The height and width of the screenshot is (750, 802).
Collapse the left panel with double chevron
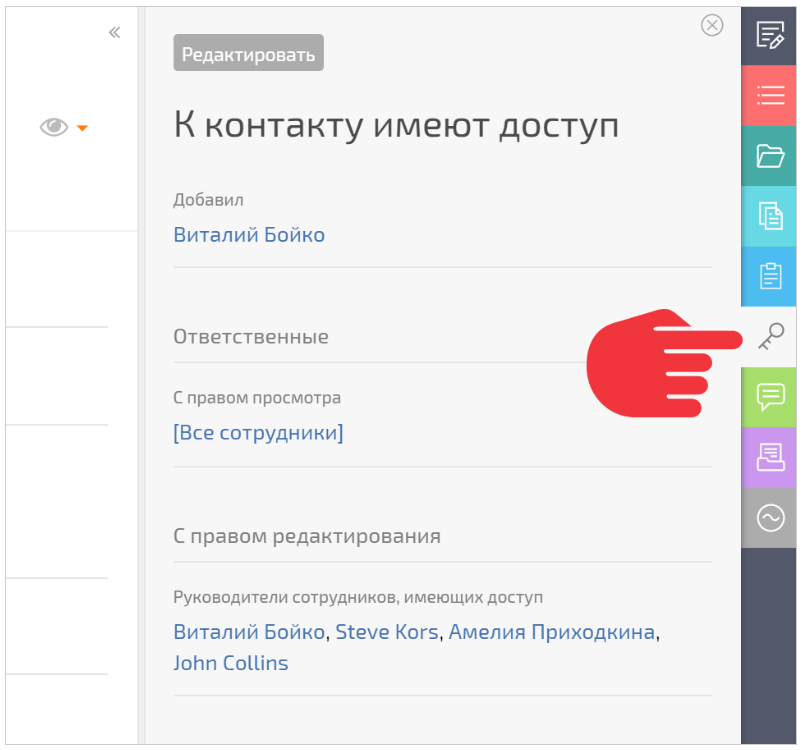(114, 33)
